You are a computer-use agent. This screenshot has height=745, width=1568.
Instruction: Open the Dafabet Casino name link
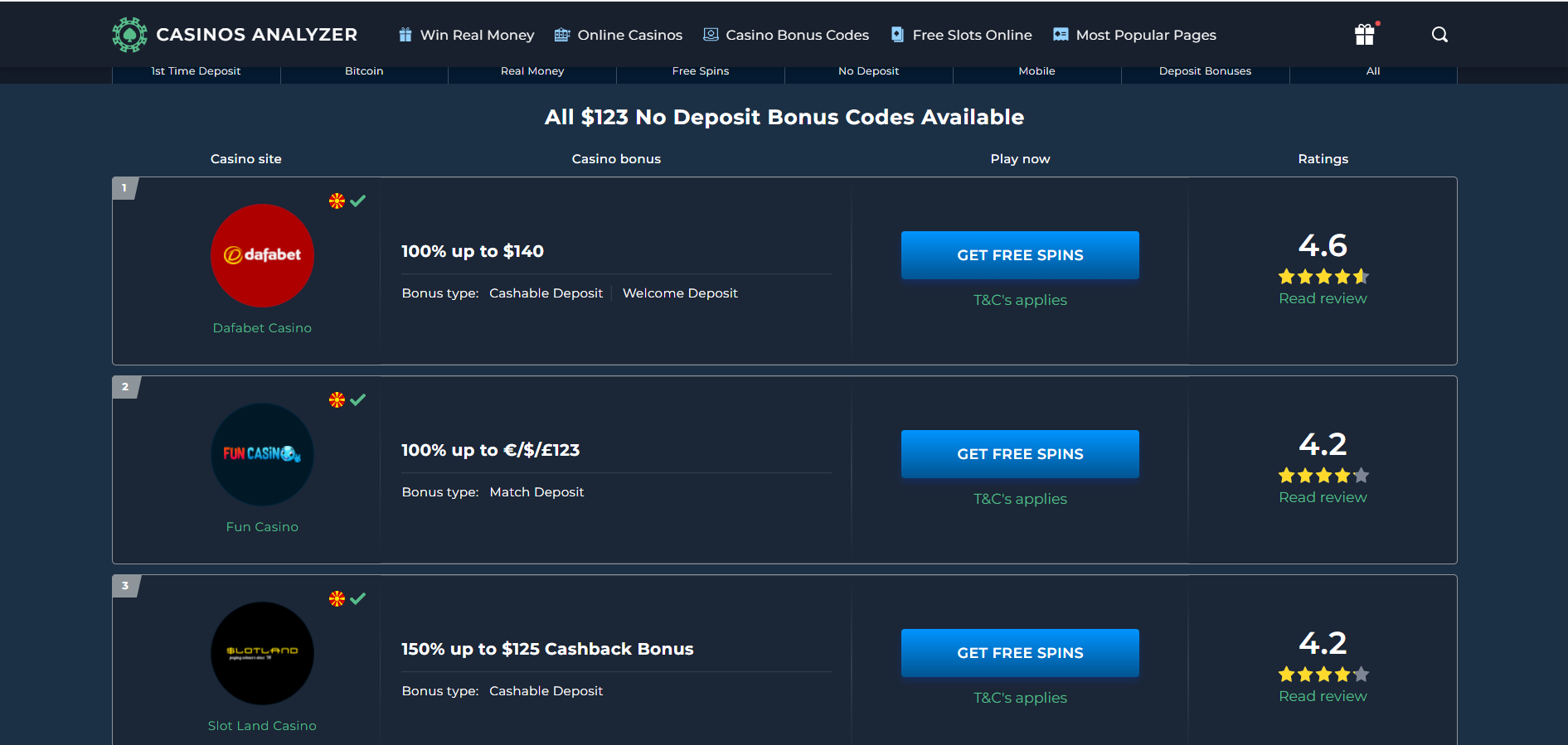(262, 328)
